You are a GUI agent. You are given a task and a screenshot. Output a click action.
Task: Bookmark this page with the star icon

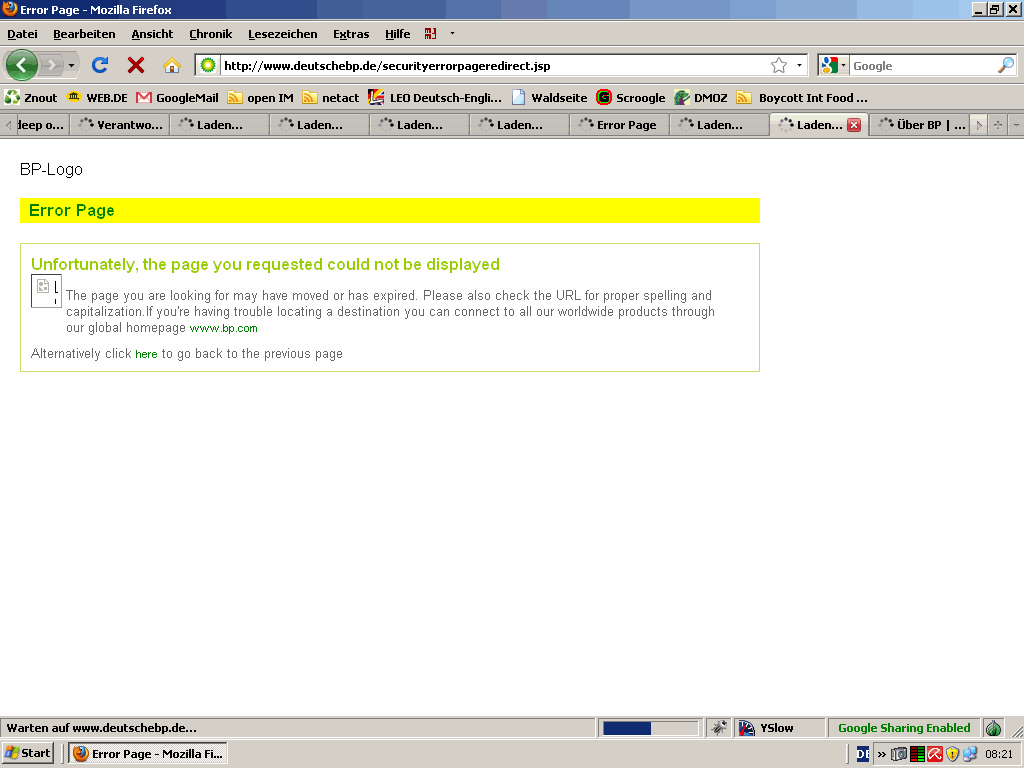(x=778, y=65)
